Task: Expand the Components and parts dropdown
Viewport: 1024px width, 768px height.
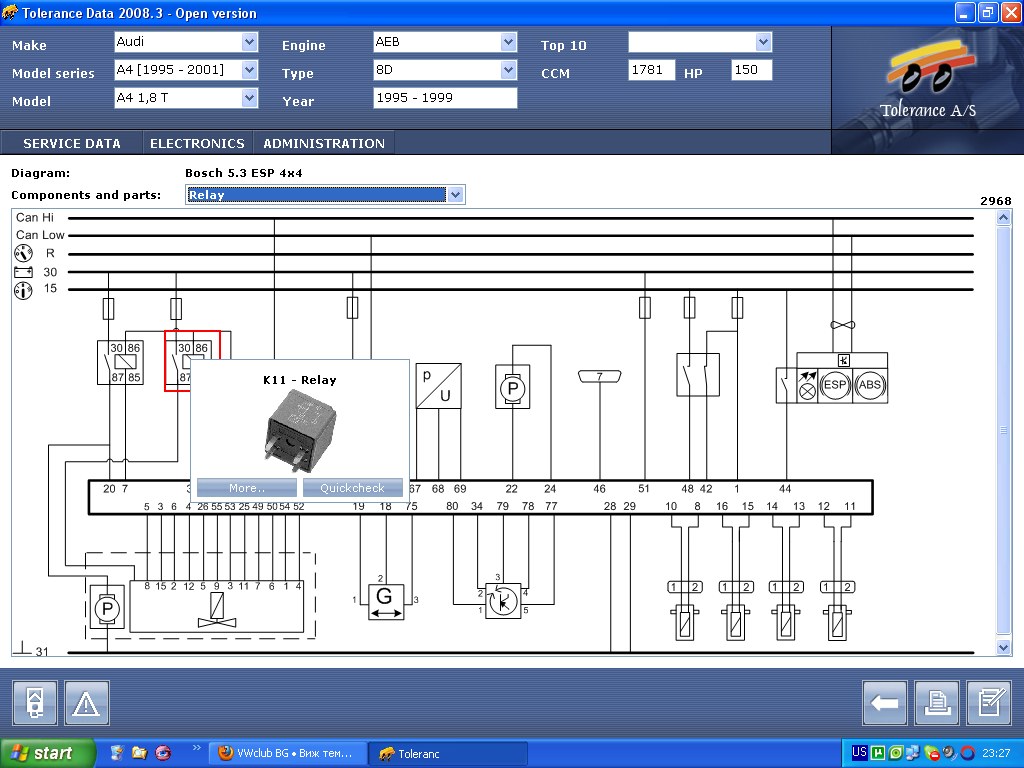Action: (456, 195)
